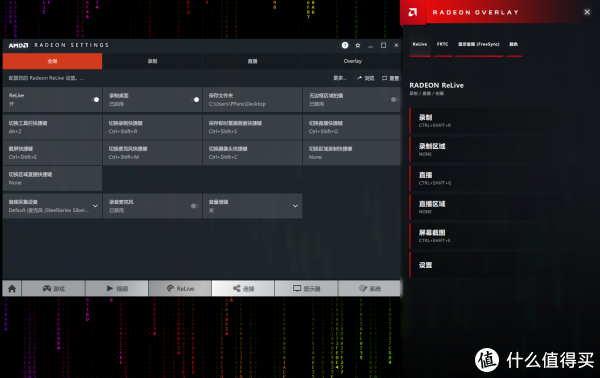Edit the camera hotkey tile Ctrl+Shift+C
600x378 pixels.
click(x=253, y=153)
